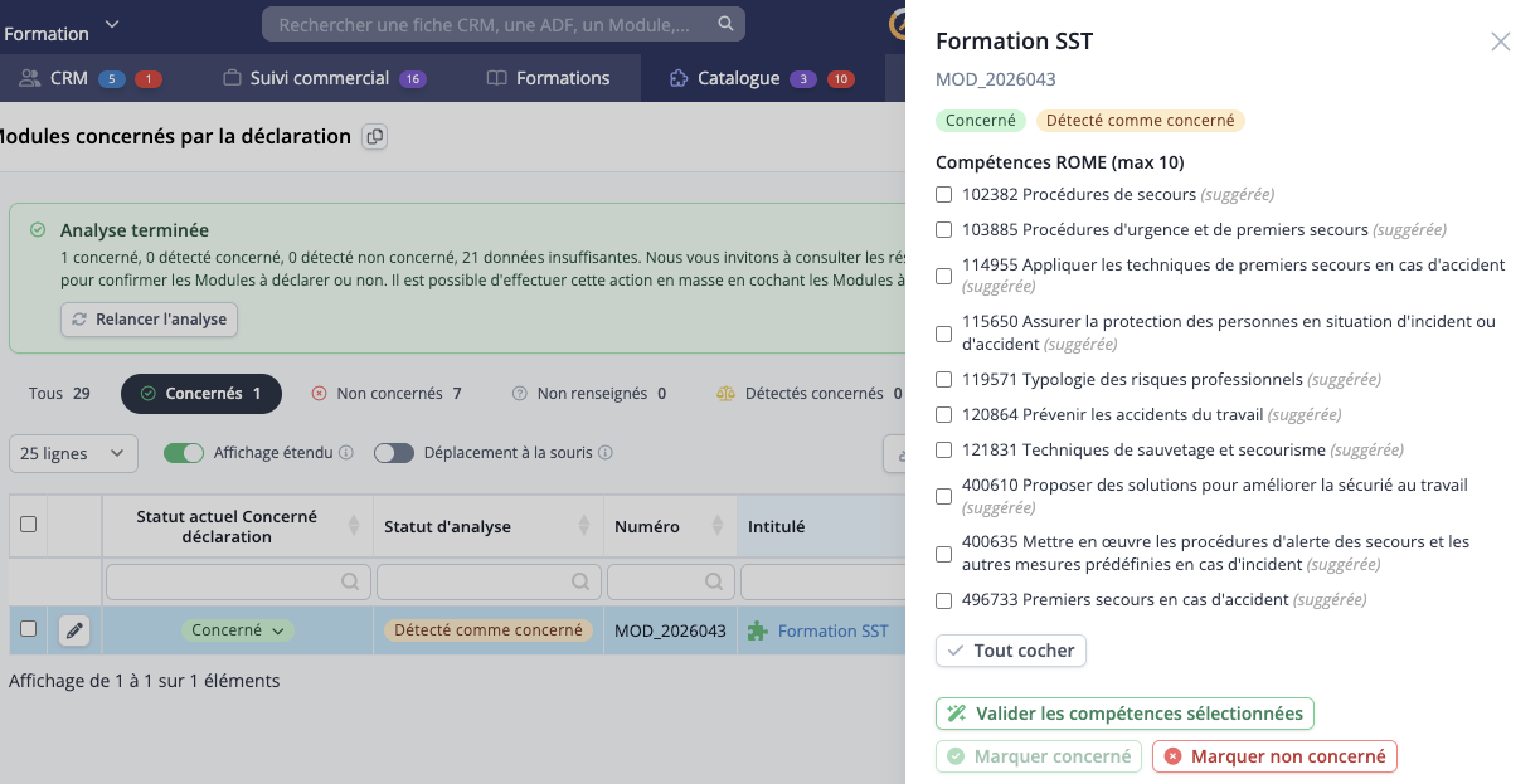Check 400635 Mettre en œuvre les procédures d'alerte

[944, 554]
